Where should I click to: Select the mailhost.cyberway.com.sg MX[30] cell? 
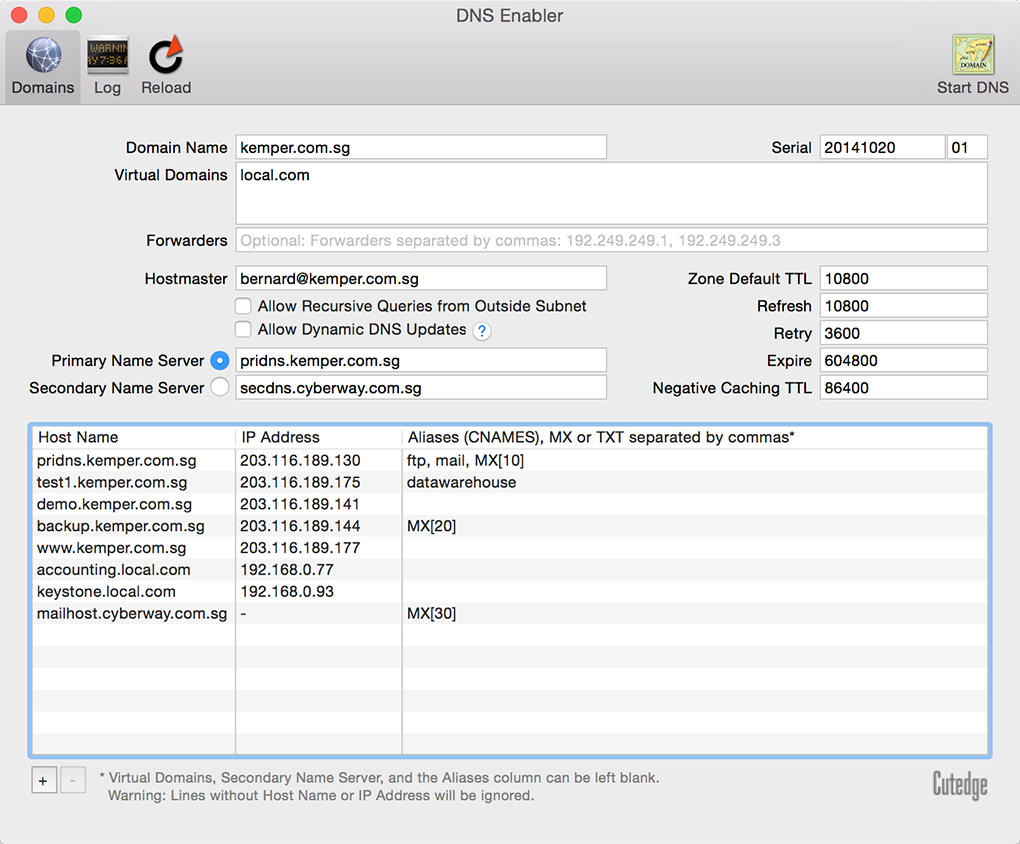(x=431, y=613)
